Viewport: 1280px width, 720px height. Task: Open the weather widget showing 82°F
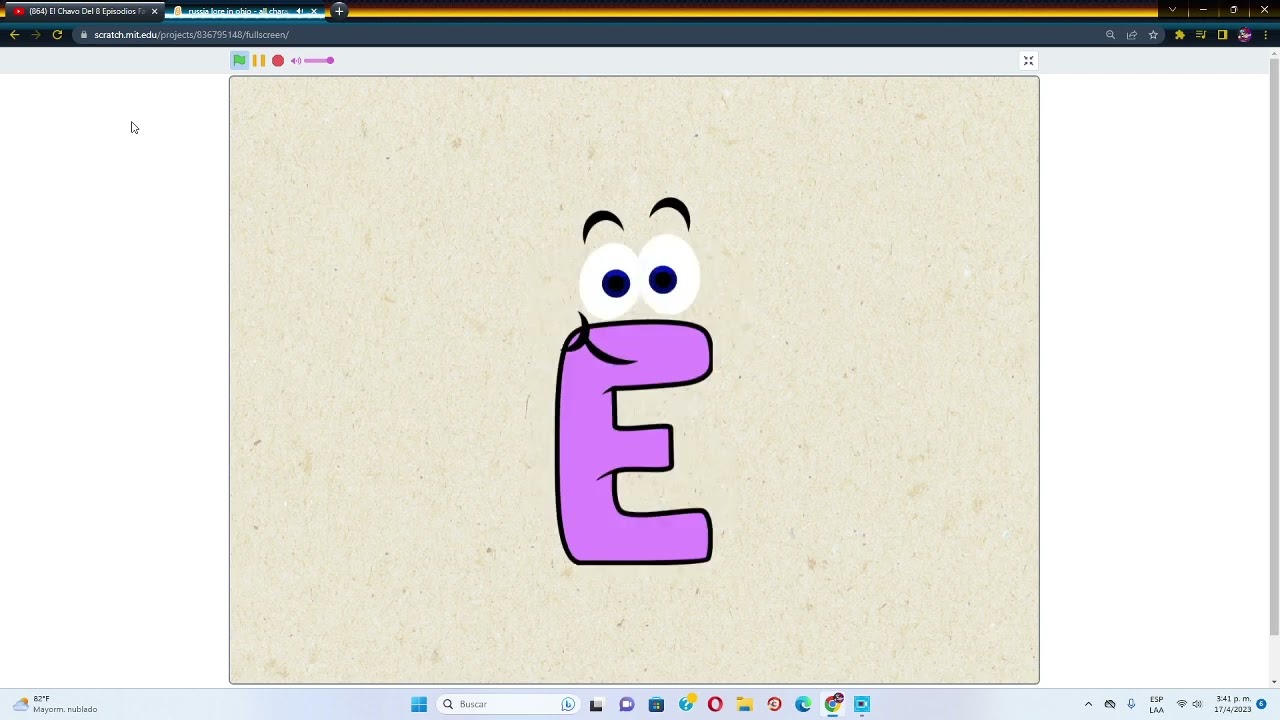56,704
